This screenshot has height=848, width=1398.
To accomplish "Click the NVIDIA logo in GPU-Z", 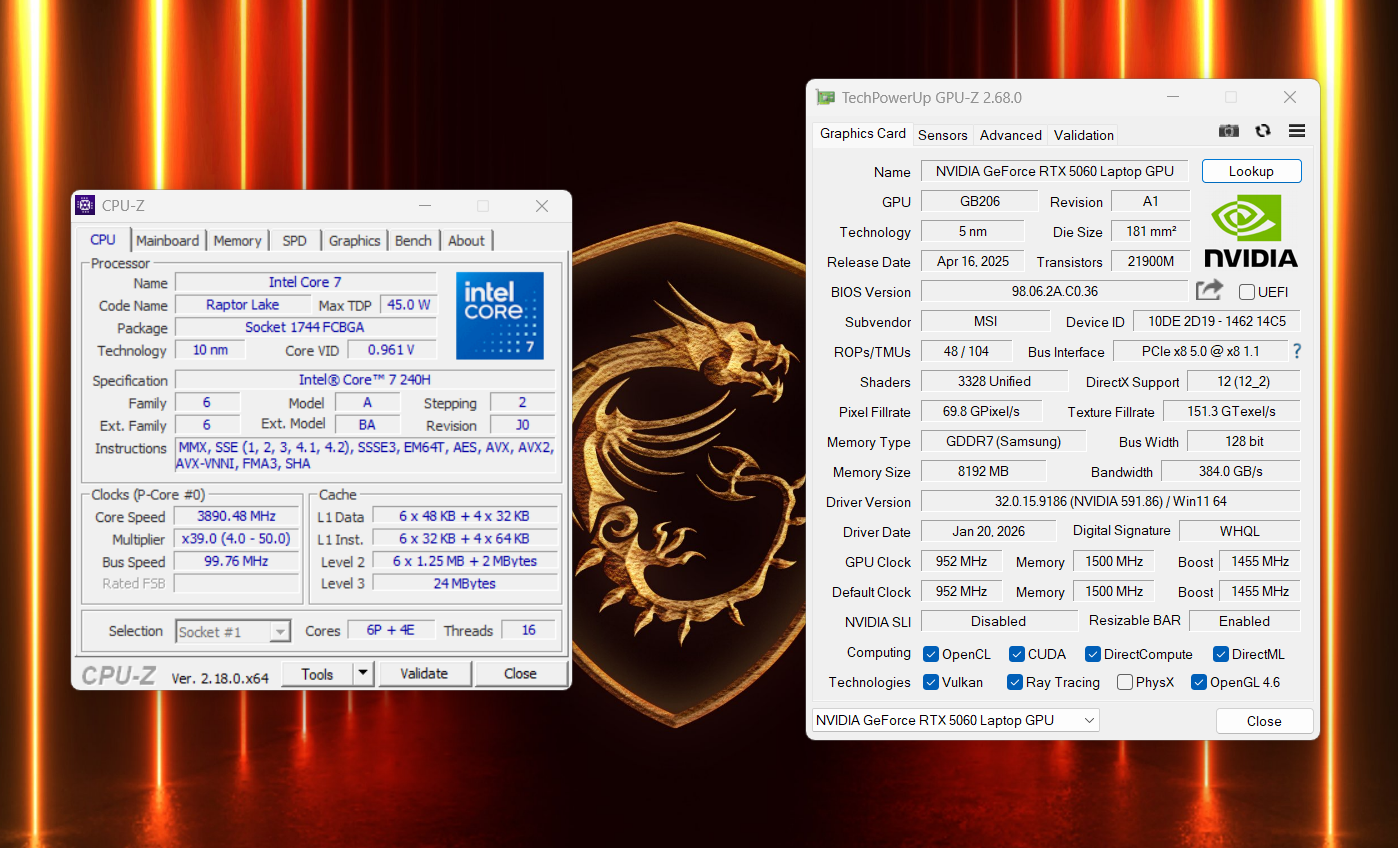I will pos(1250,232).
